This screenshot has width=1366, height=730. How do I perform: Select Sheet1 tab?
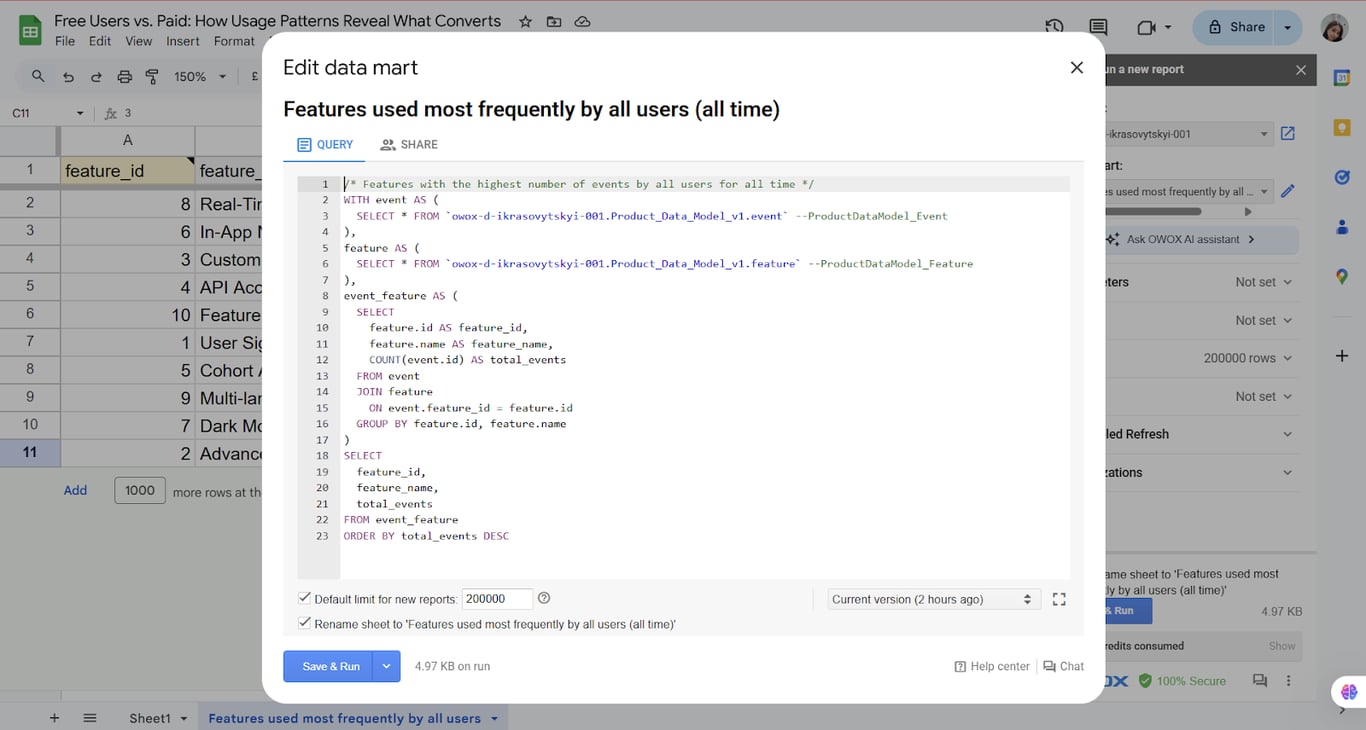150,718
